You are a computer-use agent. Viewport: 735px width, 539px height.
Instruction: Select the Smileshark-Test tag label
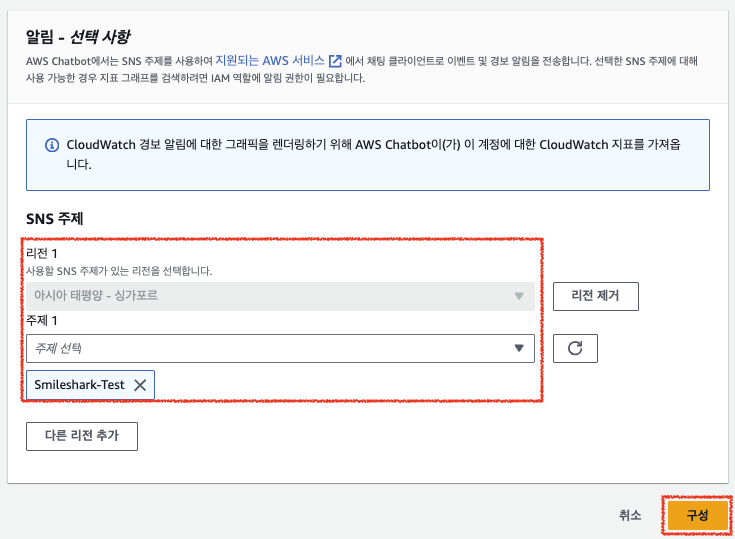pos(80,385)
